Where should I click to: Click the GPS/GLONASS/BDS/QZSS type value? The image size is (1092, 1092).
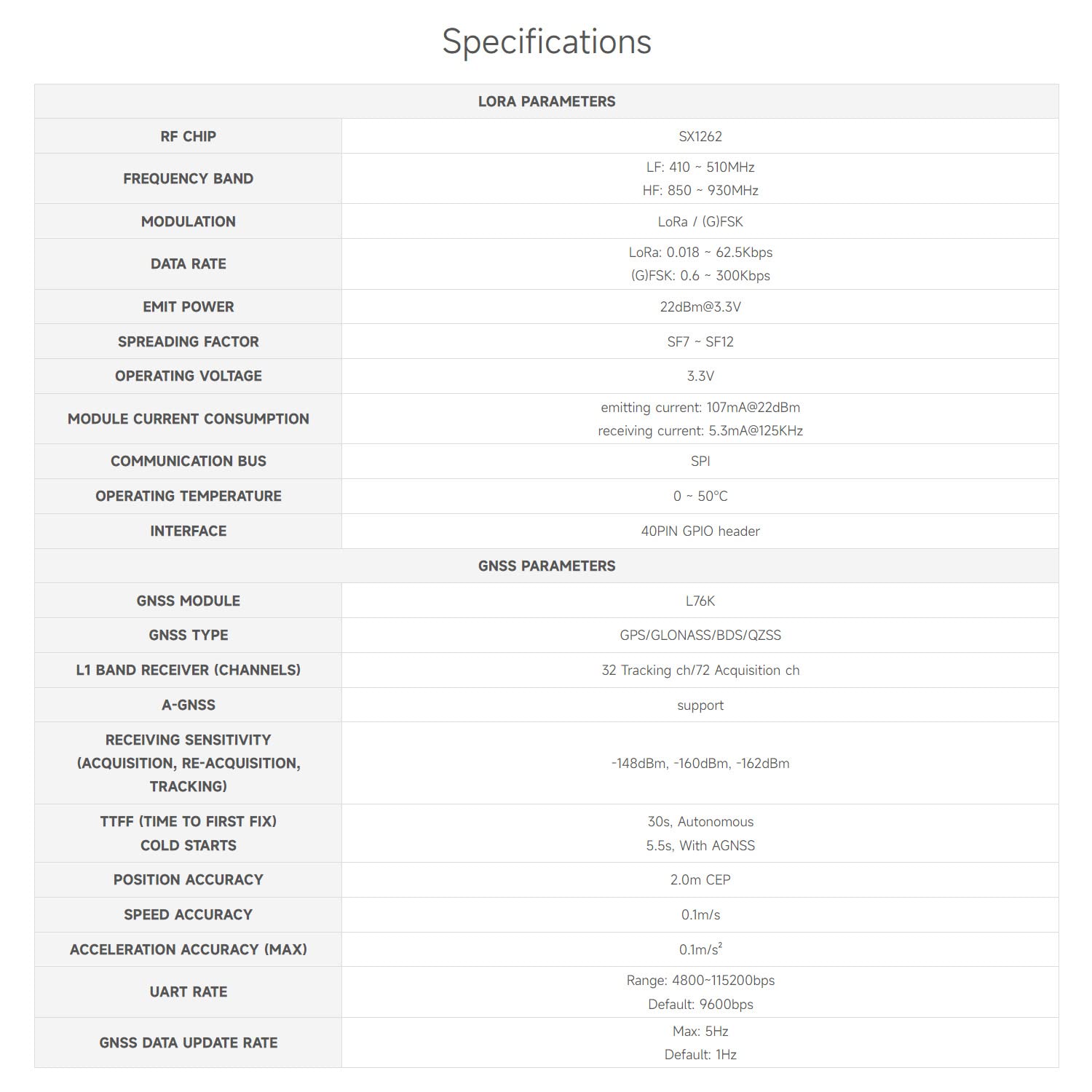click(700, 635)
